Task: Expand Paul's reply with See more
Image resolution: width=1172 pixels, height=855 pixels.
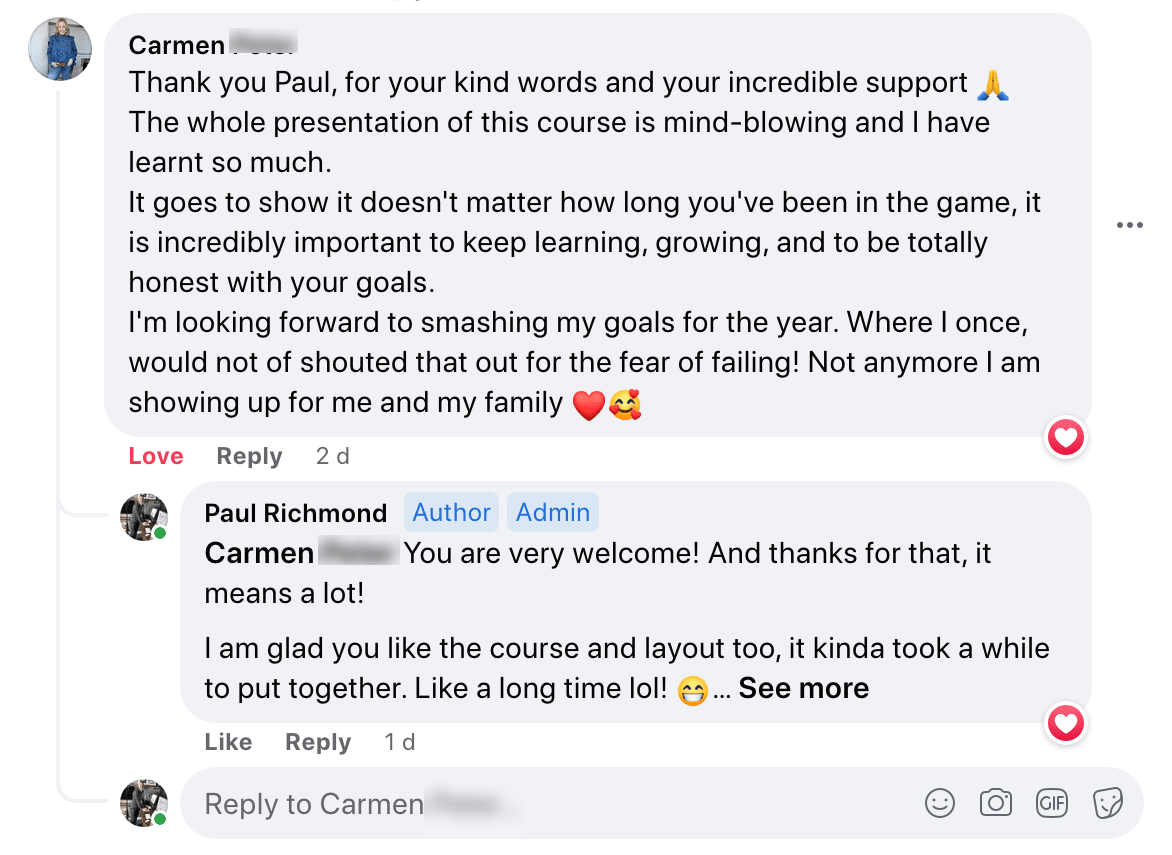Action: pos(804,688)
